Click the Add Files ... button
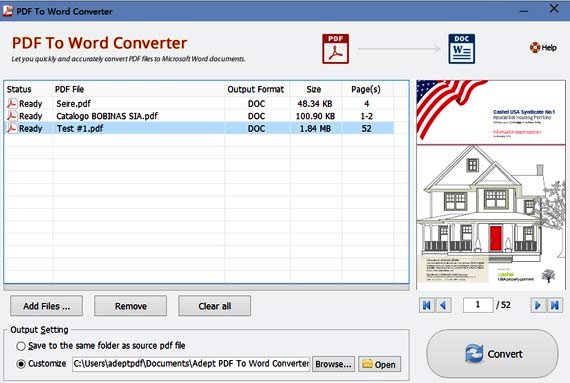This screenshot has width=570, height=383. [x=47, y=306]
